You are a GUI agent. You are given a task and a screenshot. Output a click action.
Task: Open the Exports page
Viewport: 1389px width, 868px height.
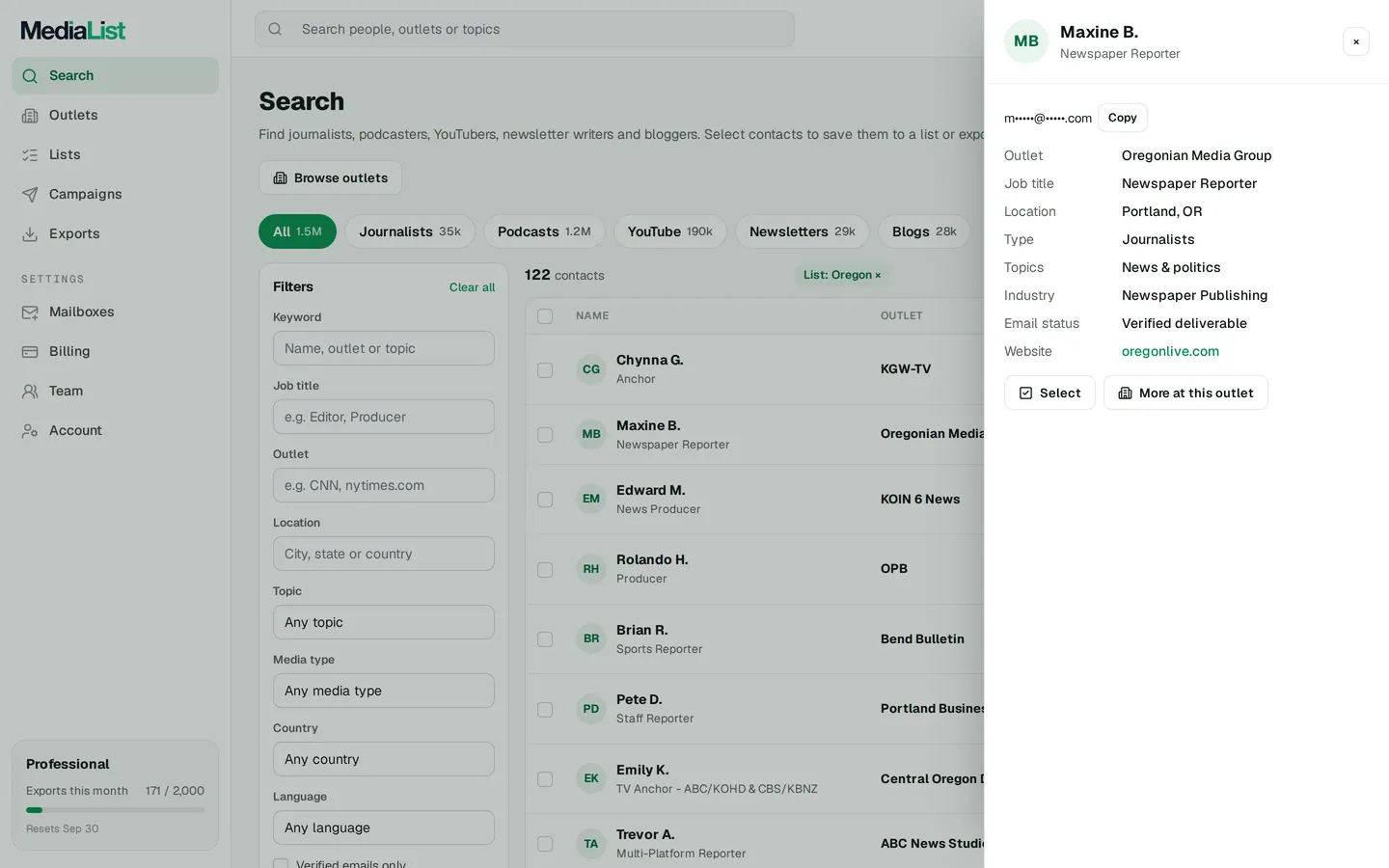[x=115, y=233]
